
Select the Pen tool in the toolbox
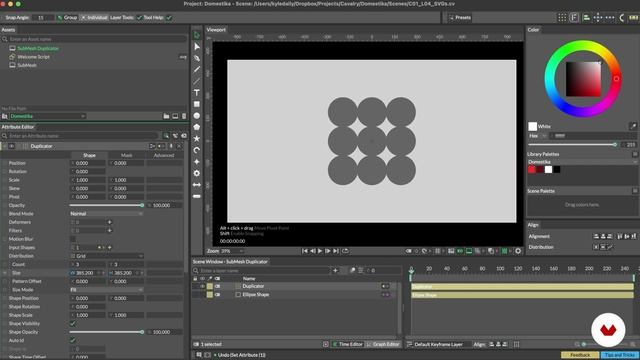[x=197, y=58]
